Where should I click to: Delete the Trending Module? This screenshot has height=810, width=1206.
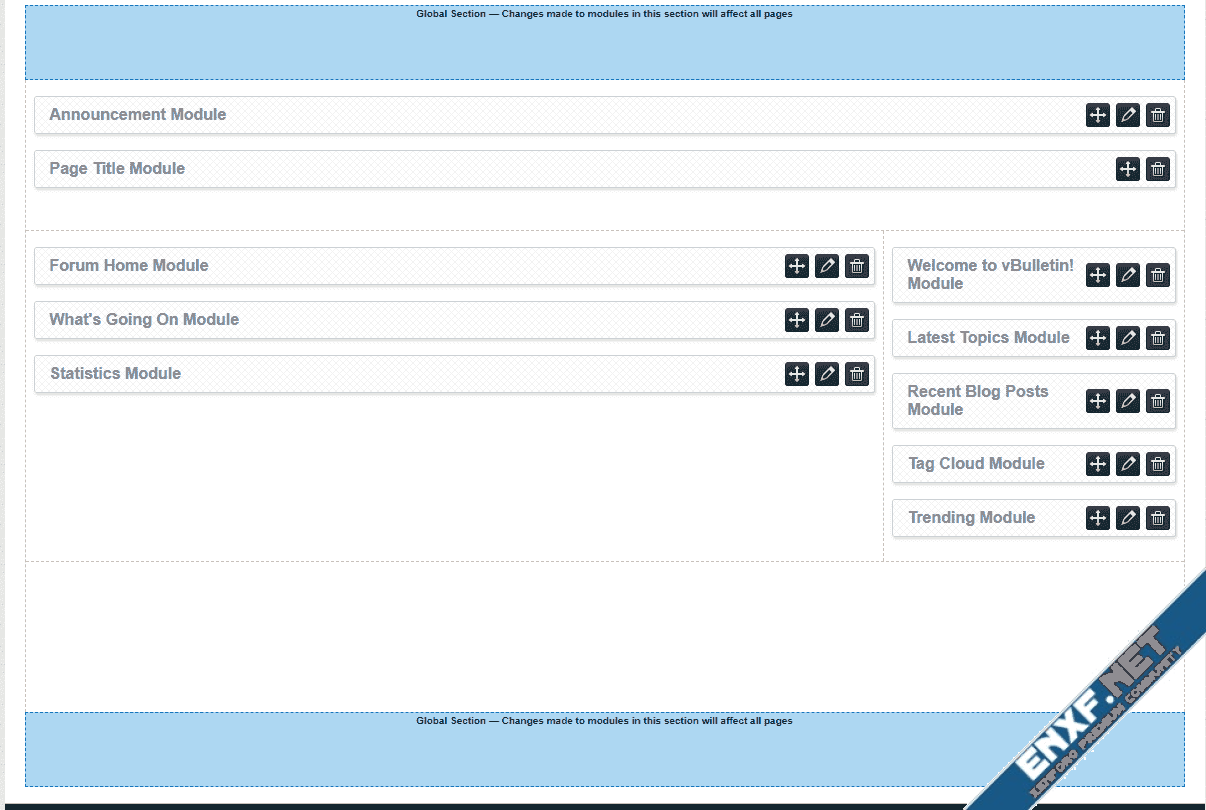pos(1158,518)
